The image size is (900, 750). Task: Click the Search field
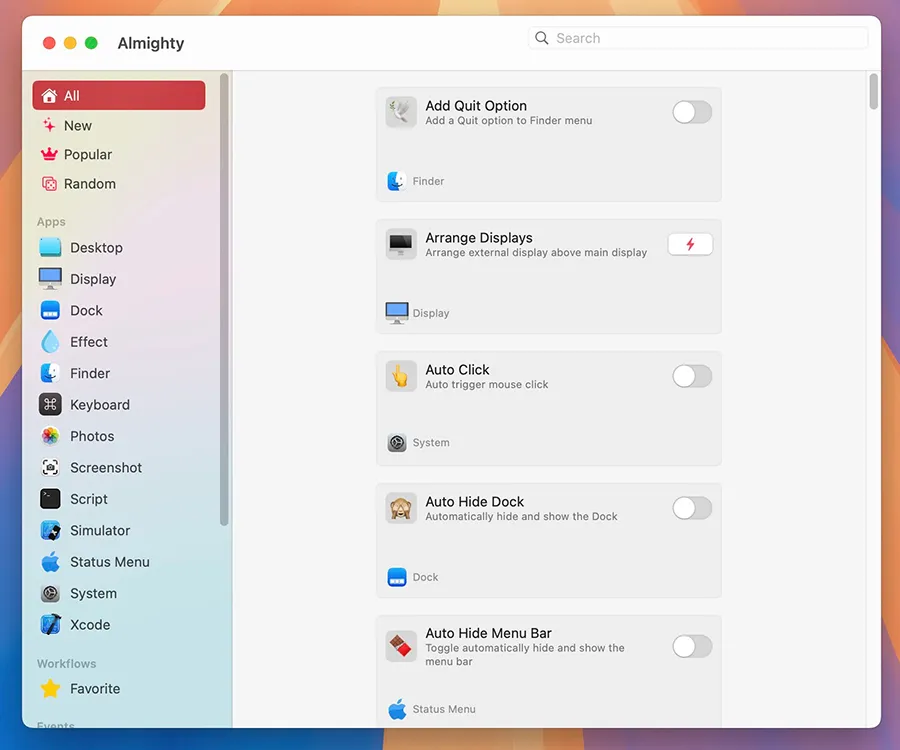pyautogui.click(x=698, y=38)
